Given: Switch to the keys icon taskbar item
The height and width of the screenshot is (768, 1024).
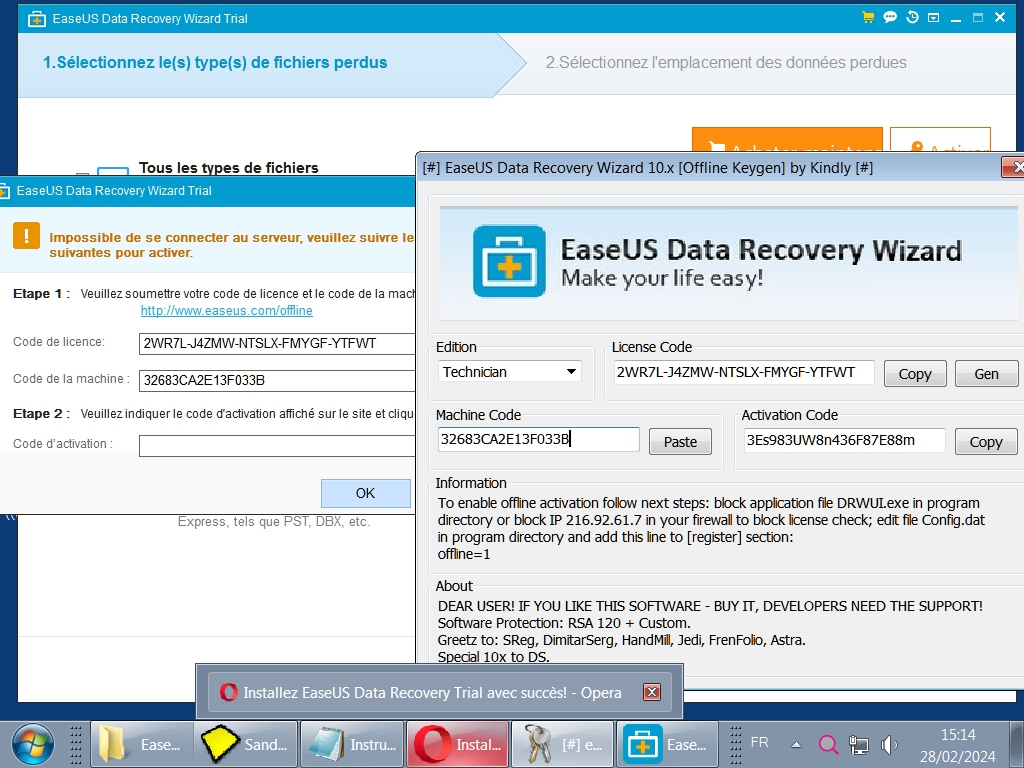Looking at the screenshot, I should click(562, 744).
